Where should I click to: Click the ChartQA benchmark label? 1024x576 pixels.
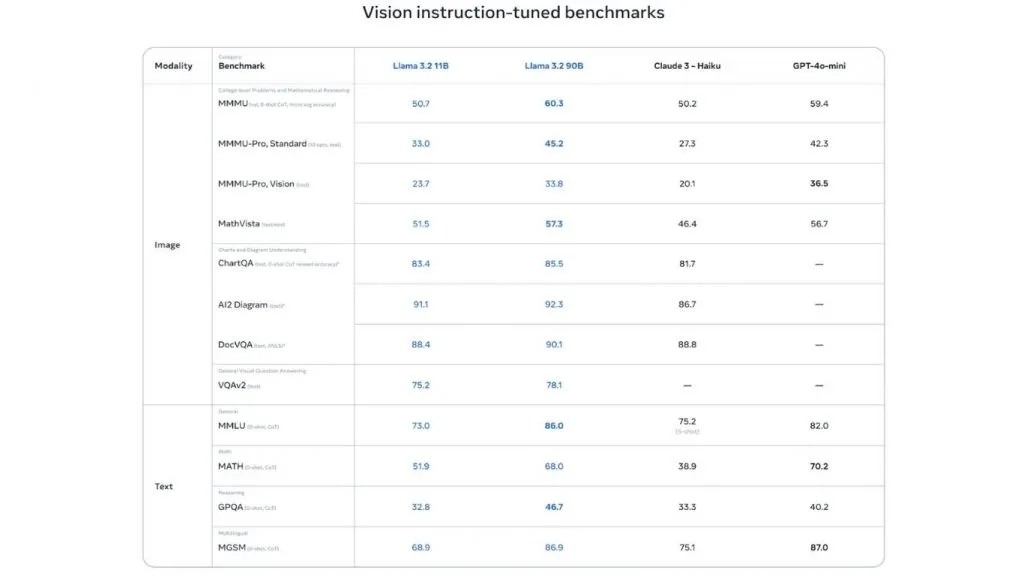[x=236, y=263]
